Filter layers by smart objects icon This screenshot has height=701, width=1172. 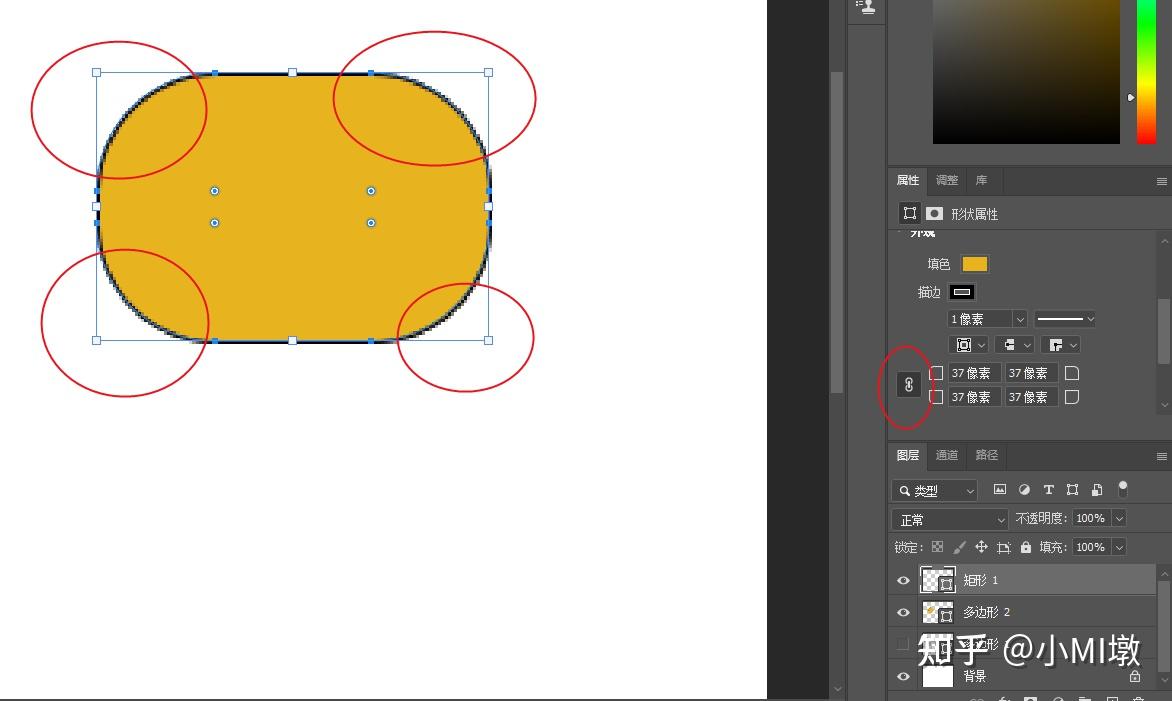(x=1097, y=490)
